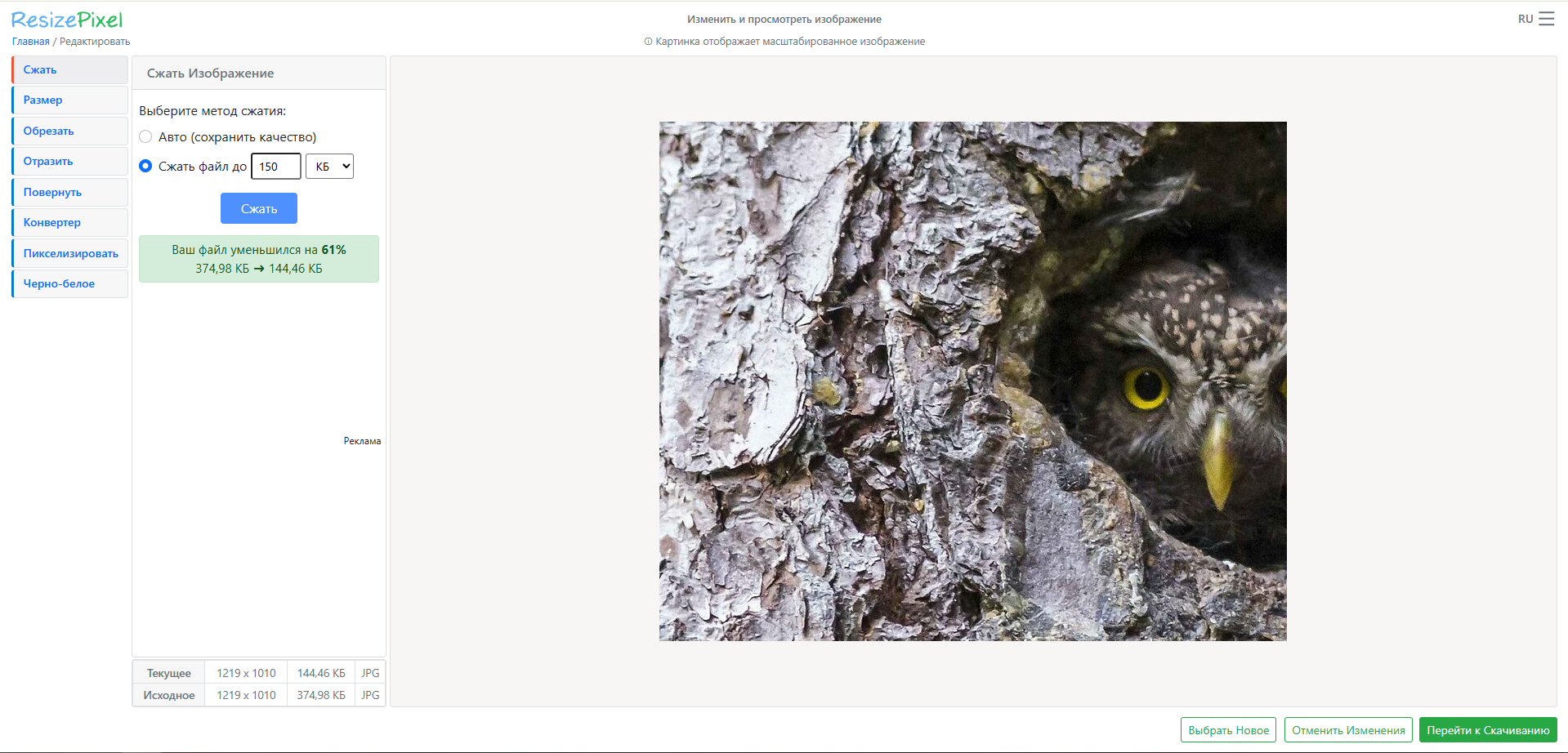Open the Повернуть sidebar tab
This screenshot has height=753, width=1568.
(x=70, y=192)
